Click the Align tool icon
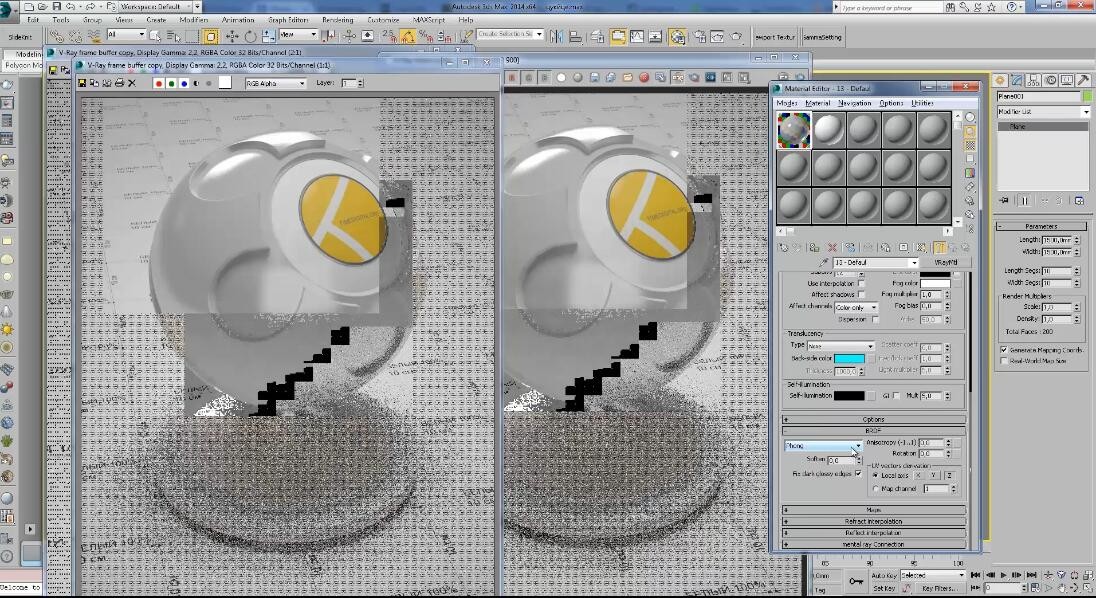Image resolution: width=1096 pixels, height=598 pixels. [x=576, y=36]
